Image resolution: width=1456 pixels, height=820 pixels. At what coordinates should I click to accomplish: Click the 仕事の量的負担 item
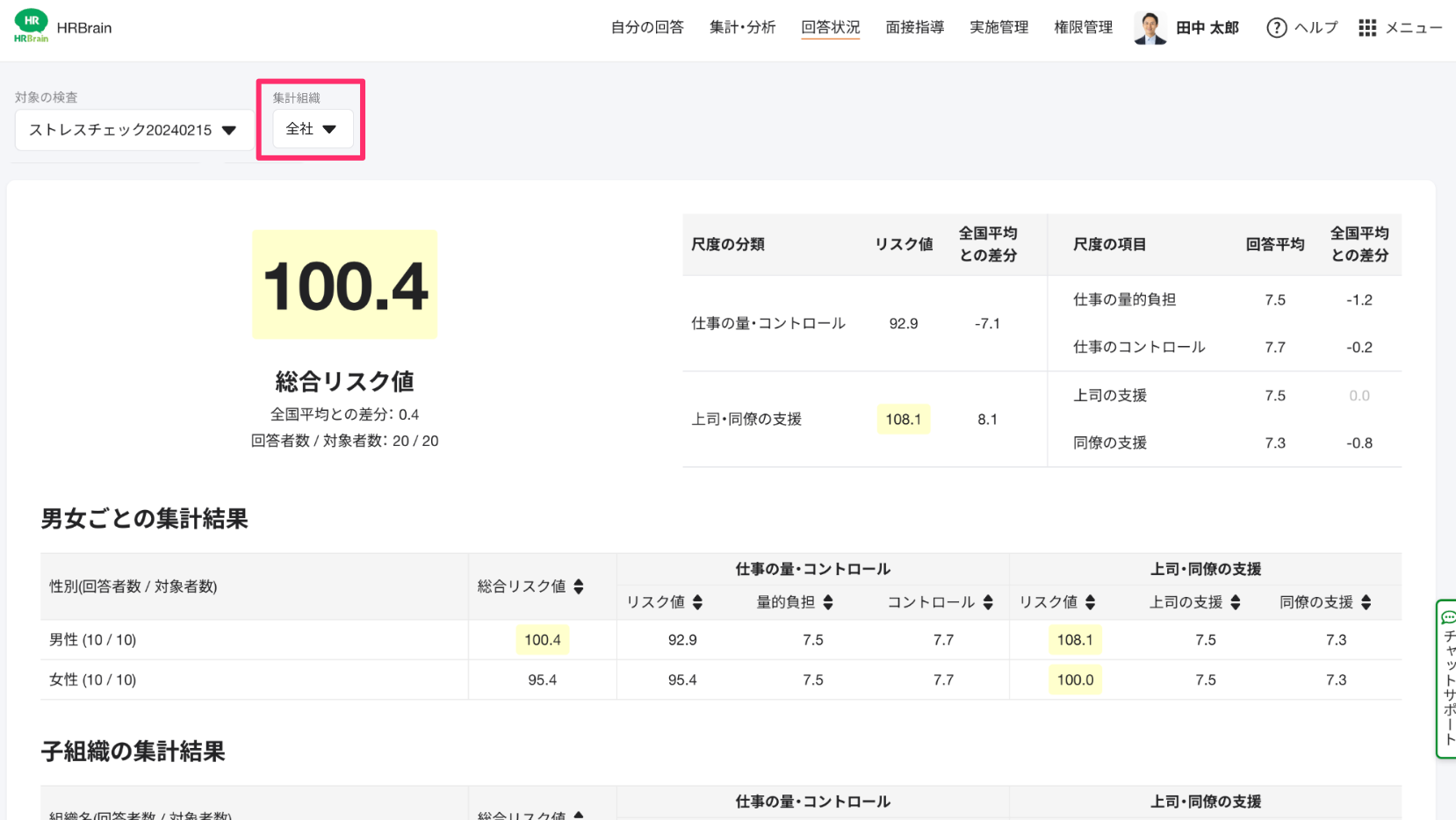[1124, 299]
